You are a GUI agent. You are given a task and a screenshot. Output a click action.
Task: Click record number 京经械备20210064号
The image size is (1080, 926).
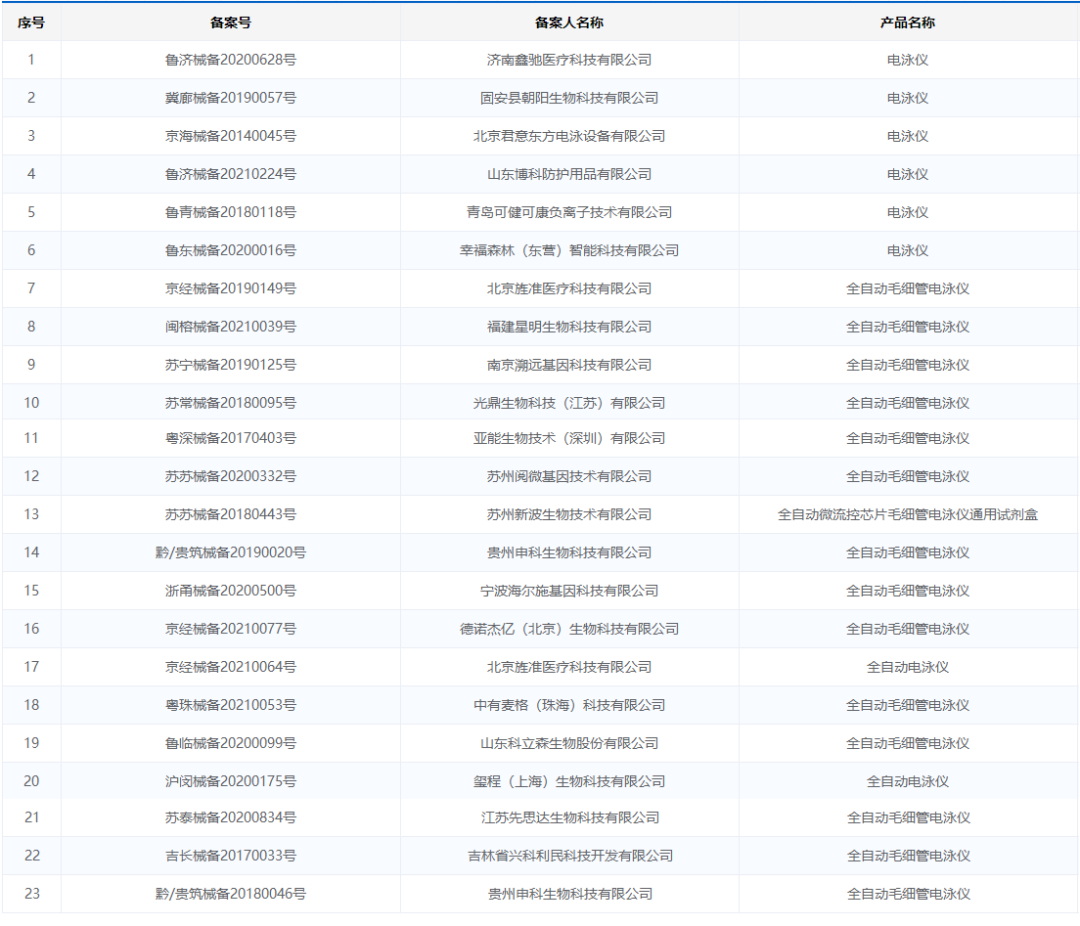coord(231,666)
